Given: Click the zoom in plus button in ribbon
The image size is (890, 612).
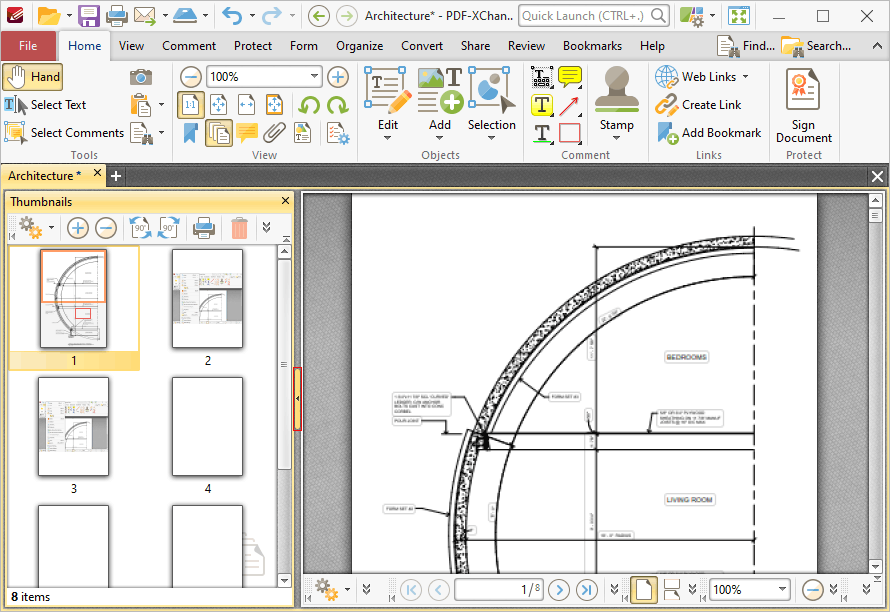Looking at the screenshot, I should point(338,77).
